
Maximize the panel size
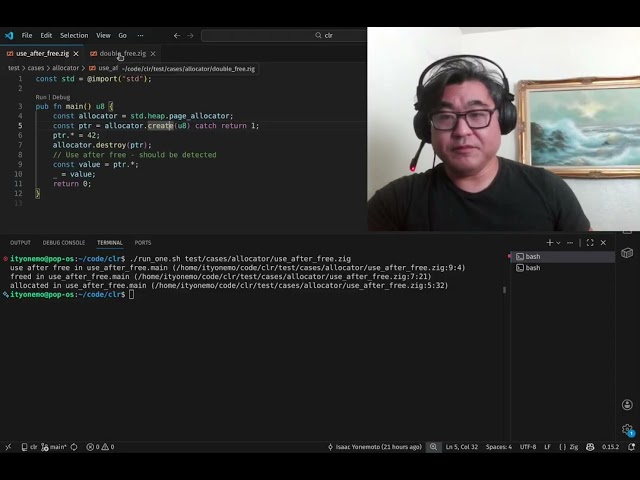(590, 242)
